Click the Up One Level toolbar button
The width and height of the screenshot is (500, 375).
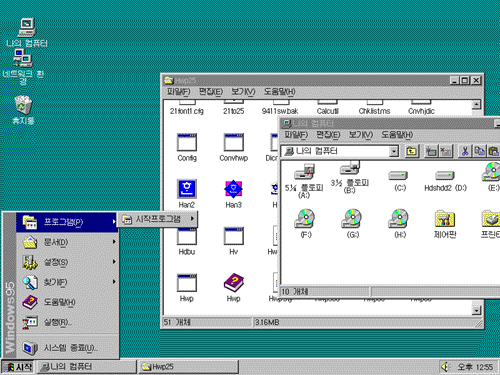tap(412, 151)
